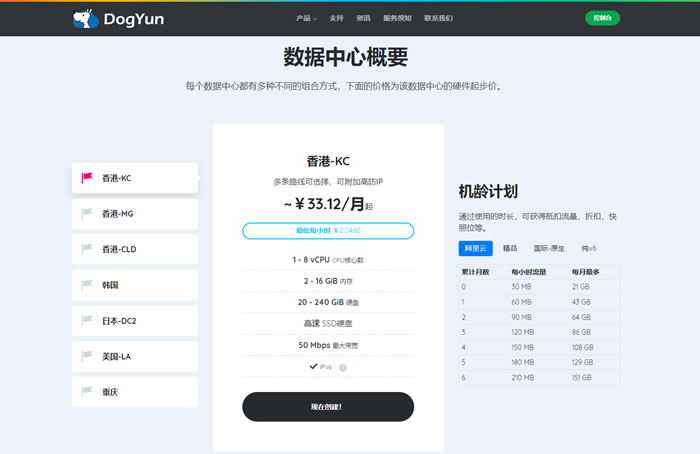Click the 1 - 8 vCPU spec row
The height and width of the screenshot is (454, 700).
[x=328, y=260]
